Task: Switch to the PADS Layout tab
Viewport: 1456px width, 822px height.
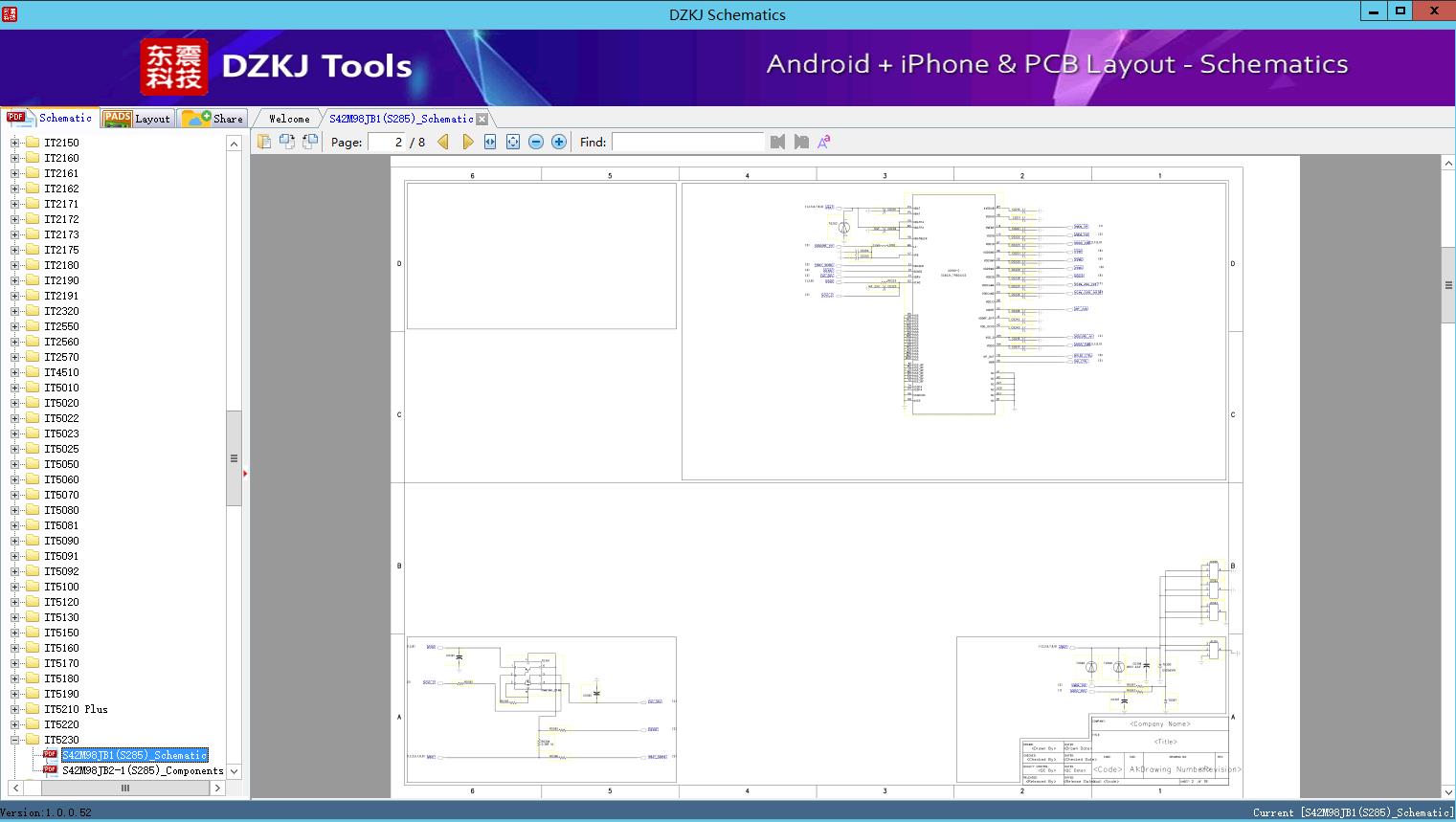Action: coord(137,119)
